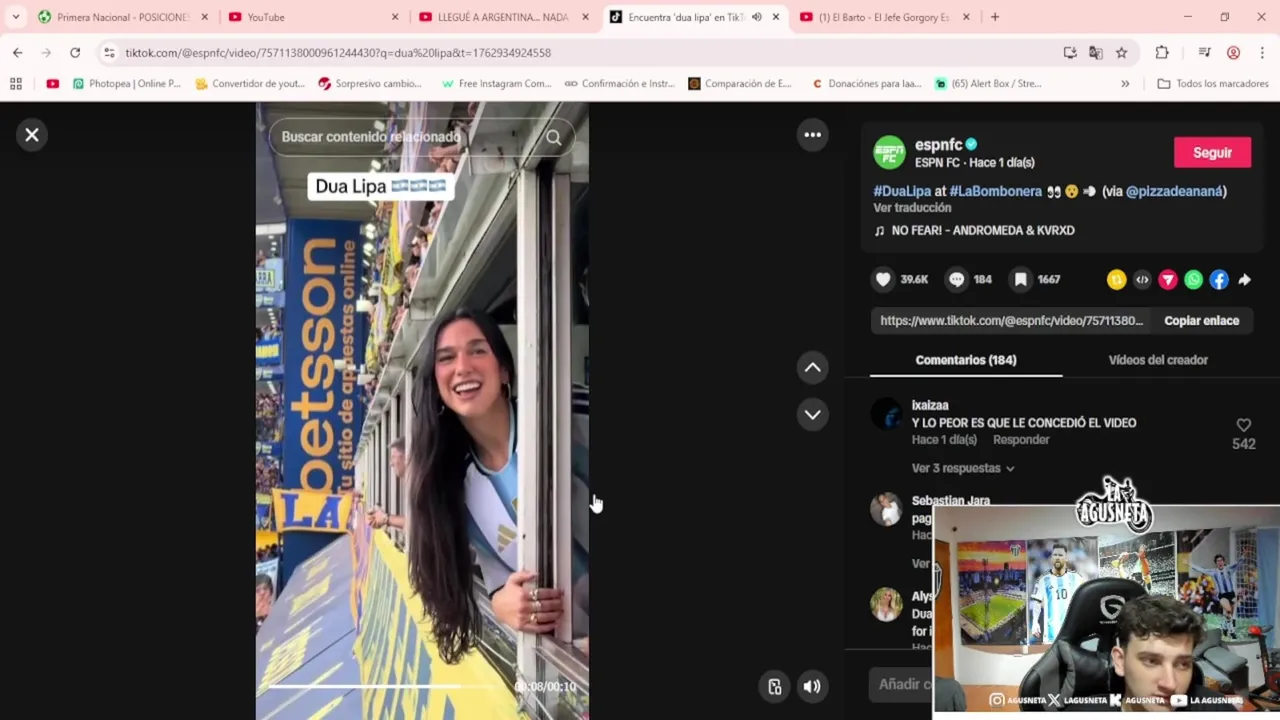The height and width of the screenshot is (720, 1280).
Task: Like the video with heart icon
Action: pyautogui.click(x=883, y=280)
